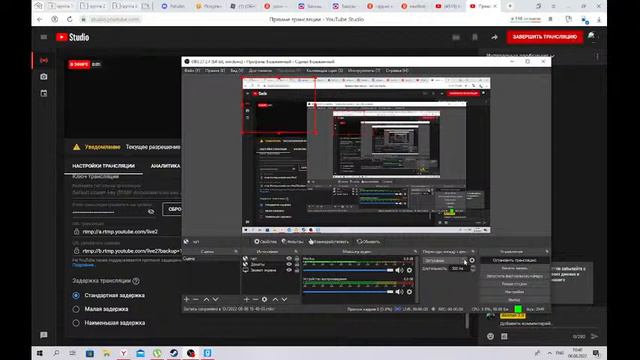640x360 pixels.
Task: Click ЗАВЕРШИТЬ ТРАНСЛЯЦИЮ button
Action: (544, 37)
